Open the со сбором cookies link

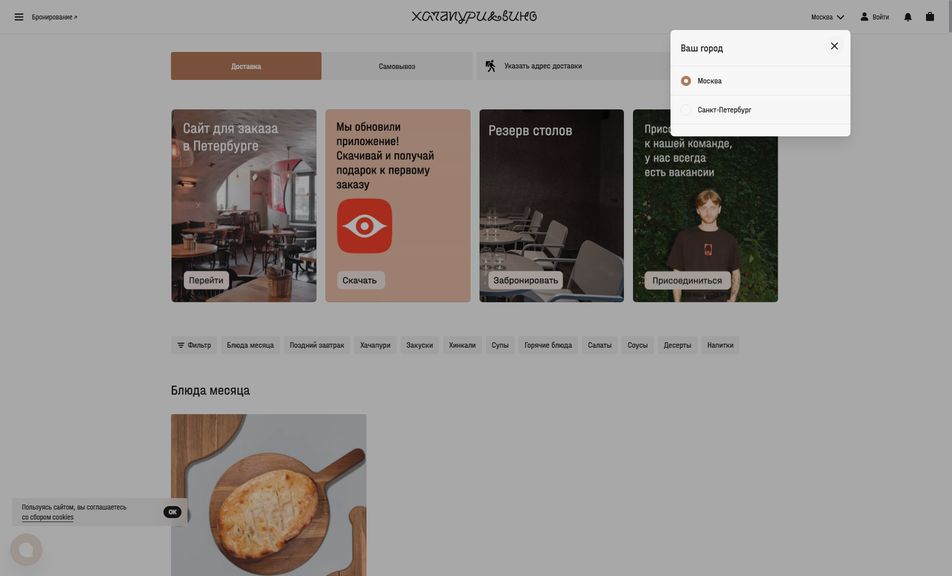point(47,518)
